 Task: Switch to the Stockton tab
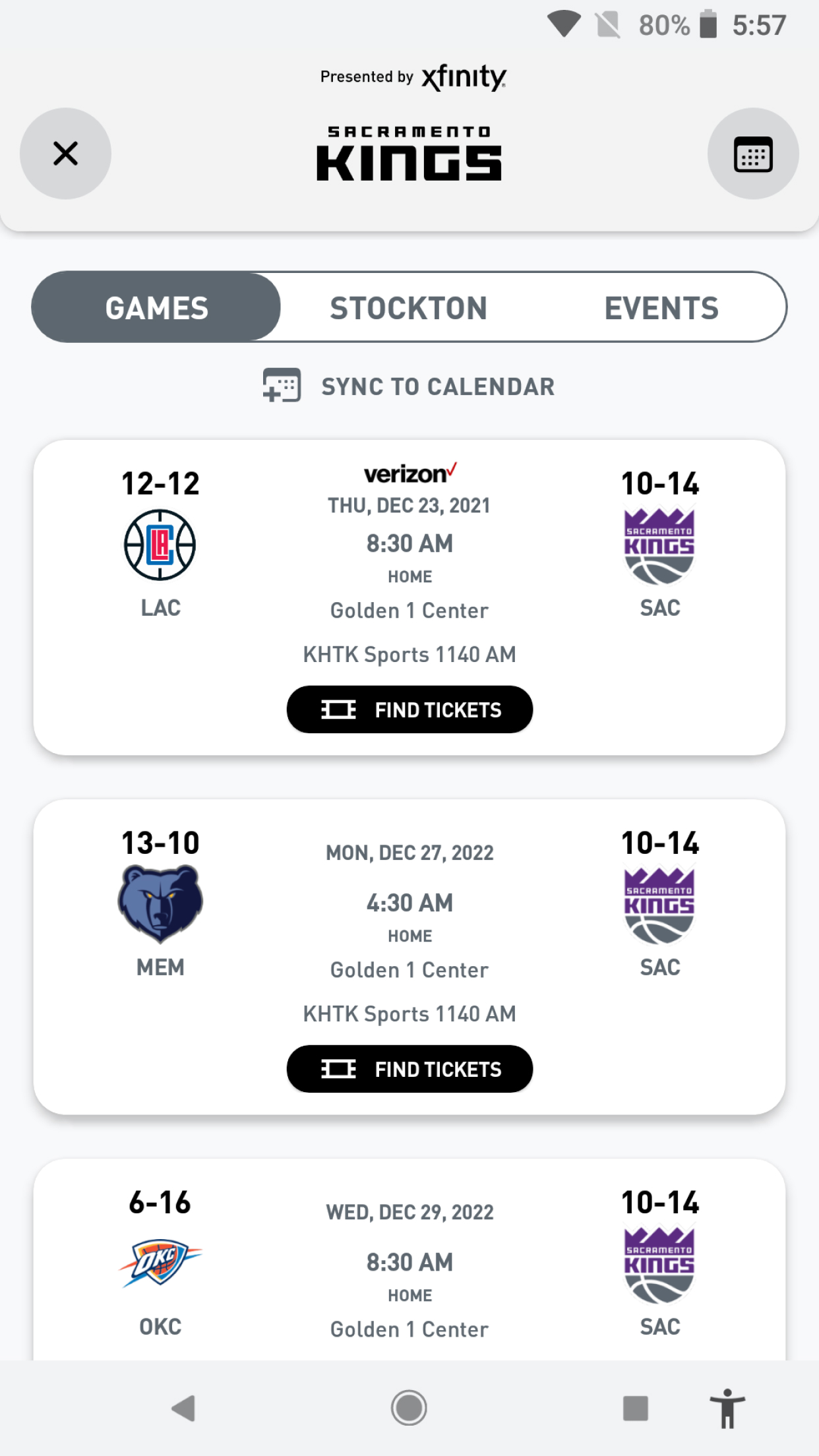pyautogui.click(x=409, y=308)
